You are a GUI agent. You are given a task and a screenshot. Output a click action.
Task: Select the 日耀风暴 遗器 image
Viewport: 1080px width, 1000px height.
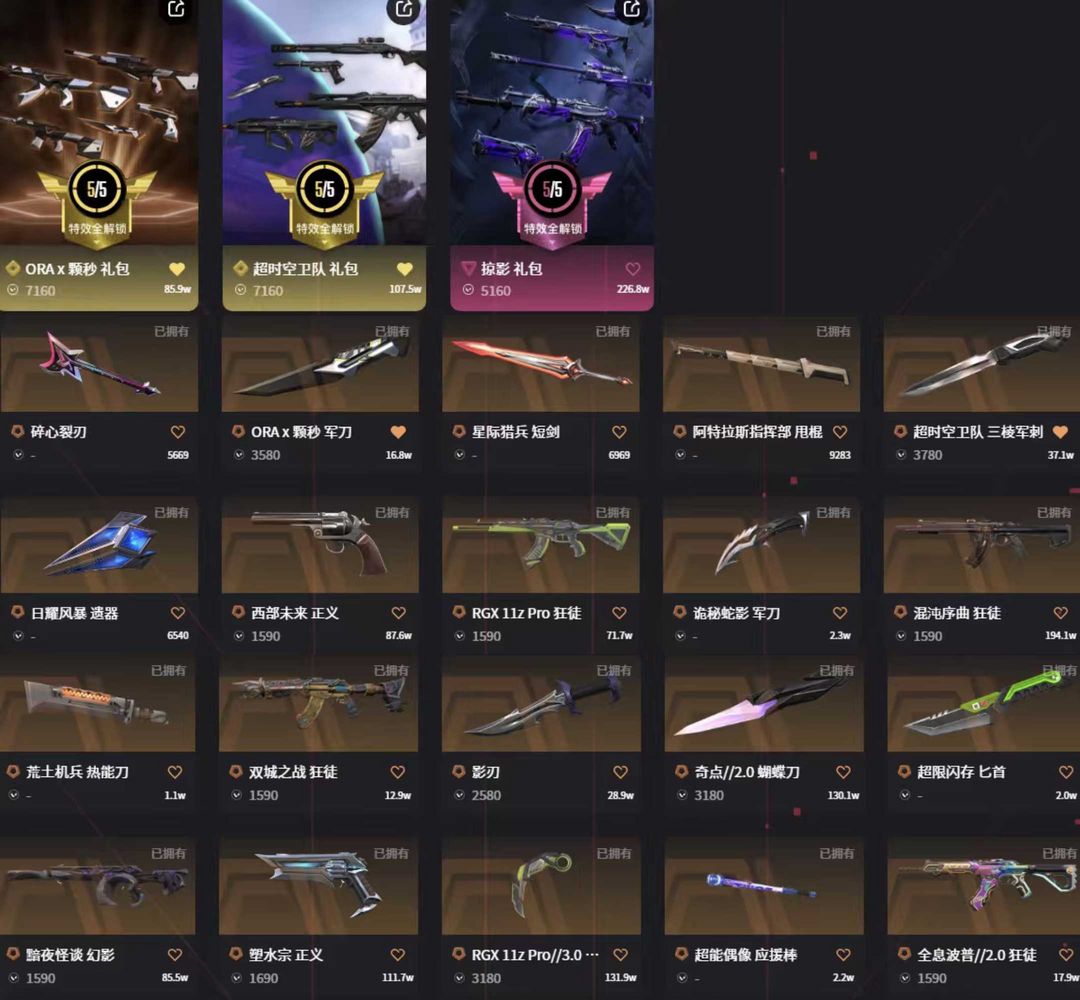click(99, 545)
